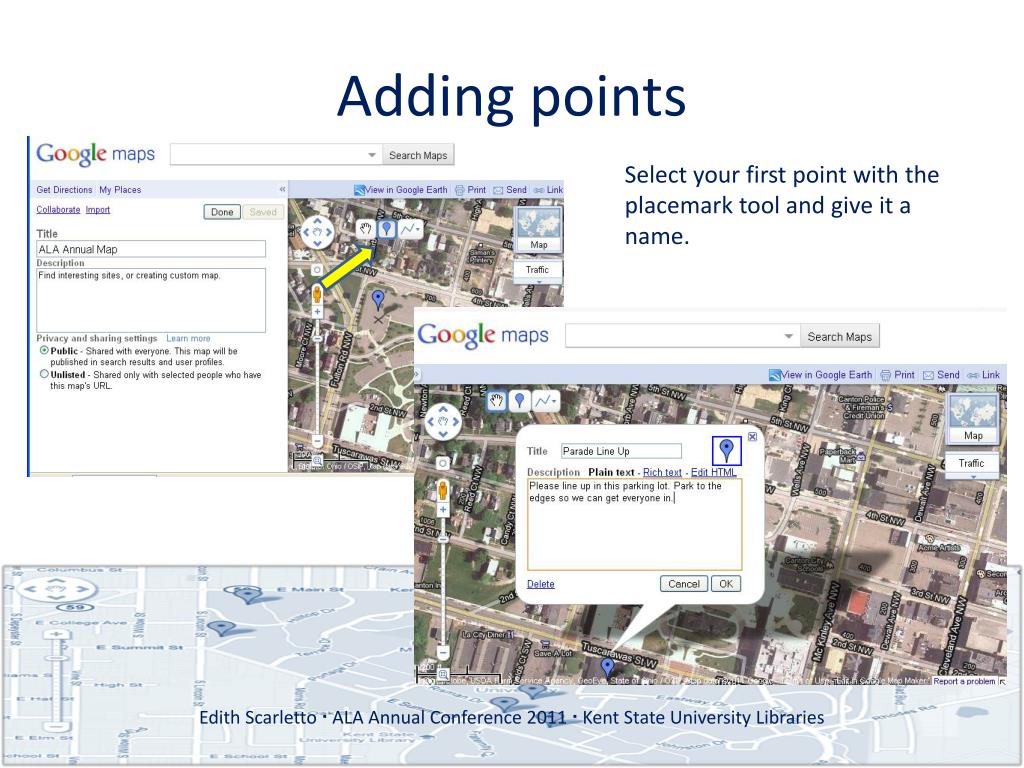Click the sidebar map Description text box
Viewport: 1024px width, 768px height.
tap(151, 300)
